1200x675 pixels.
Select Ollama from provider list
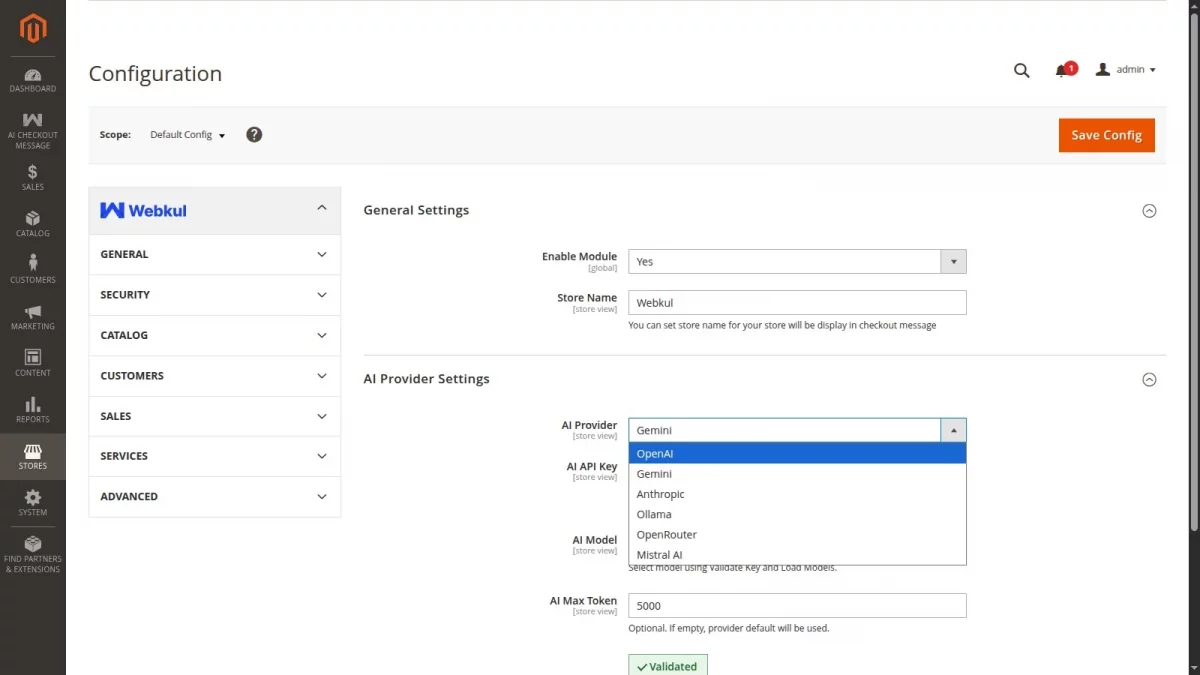coord(797,514)
